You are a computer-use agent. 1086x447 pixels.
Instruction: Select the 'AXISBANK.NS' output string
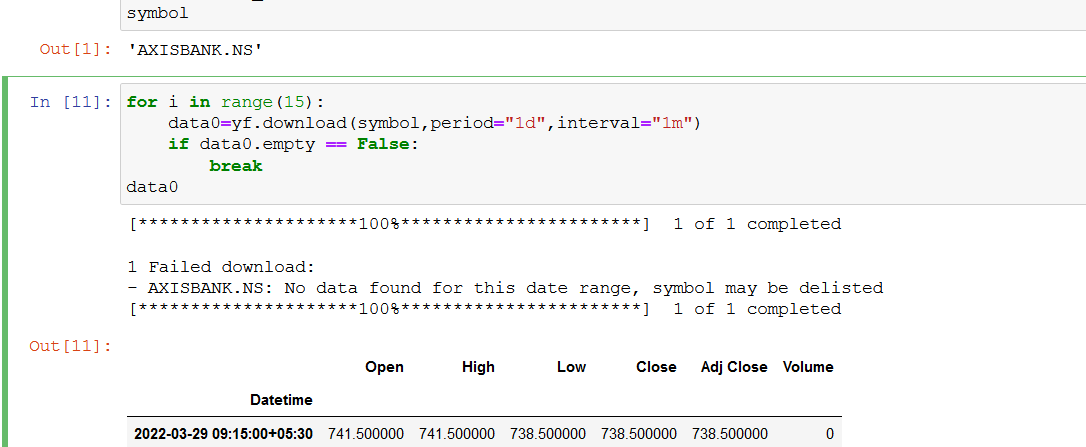(x=194, y=50)
